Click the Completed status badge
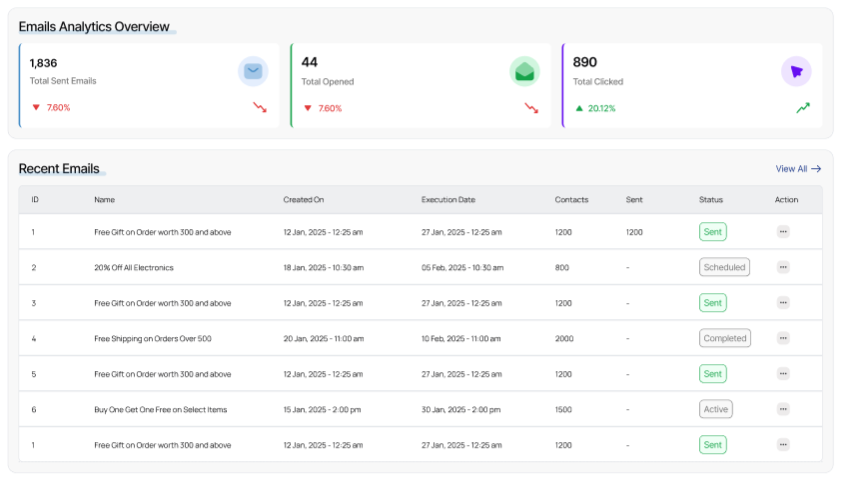852x493 pixels. point(724,338)
